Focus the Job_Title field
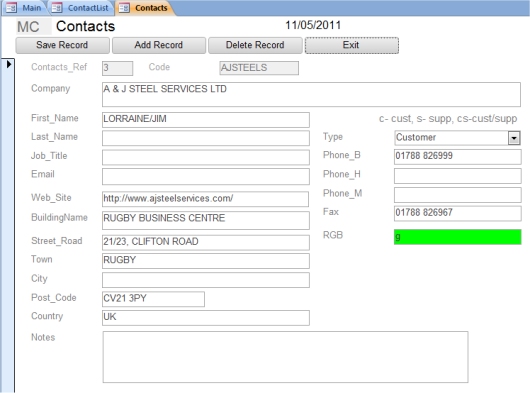530x393 pixels. click(x=206, y=157)
